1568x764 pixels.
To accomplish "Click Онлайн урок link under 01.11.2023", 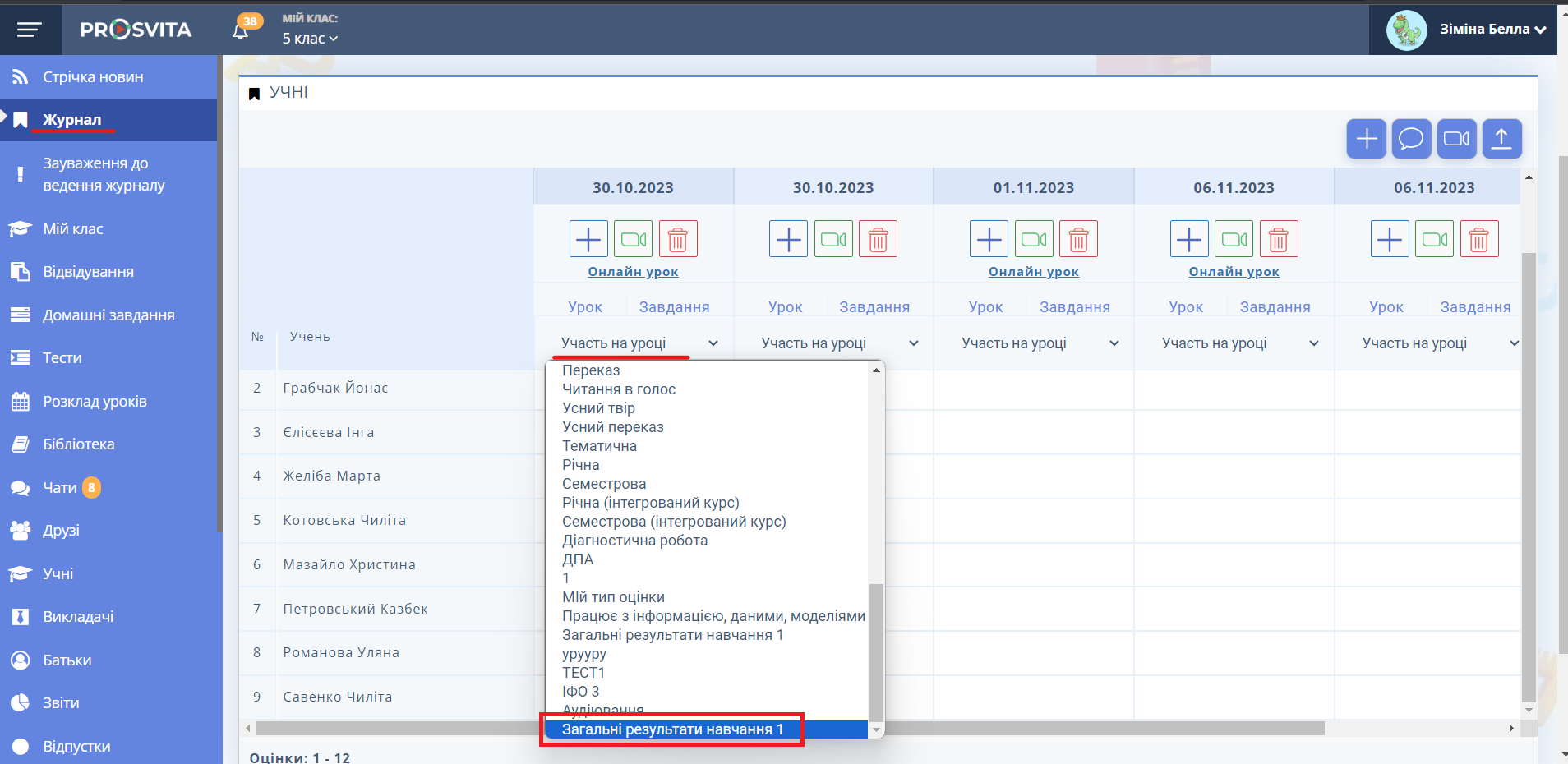I will (x=1033, y=272).
